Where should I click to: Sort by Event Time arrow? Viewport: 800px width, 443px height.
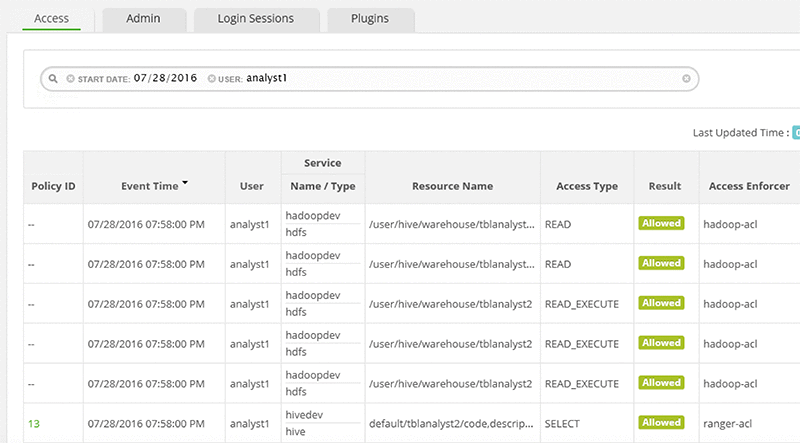click(x=185, y=182)
